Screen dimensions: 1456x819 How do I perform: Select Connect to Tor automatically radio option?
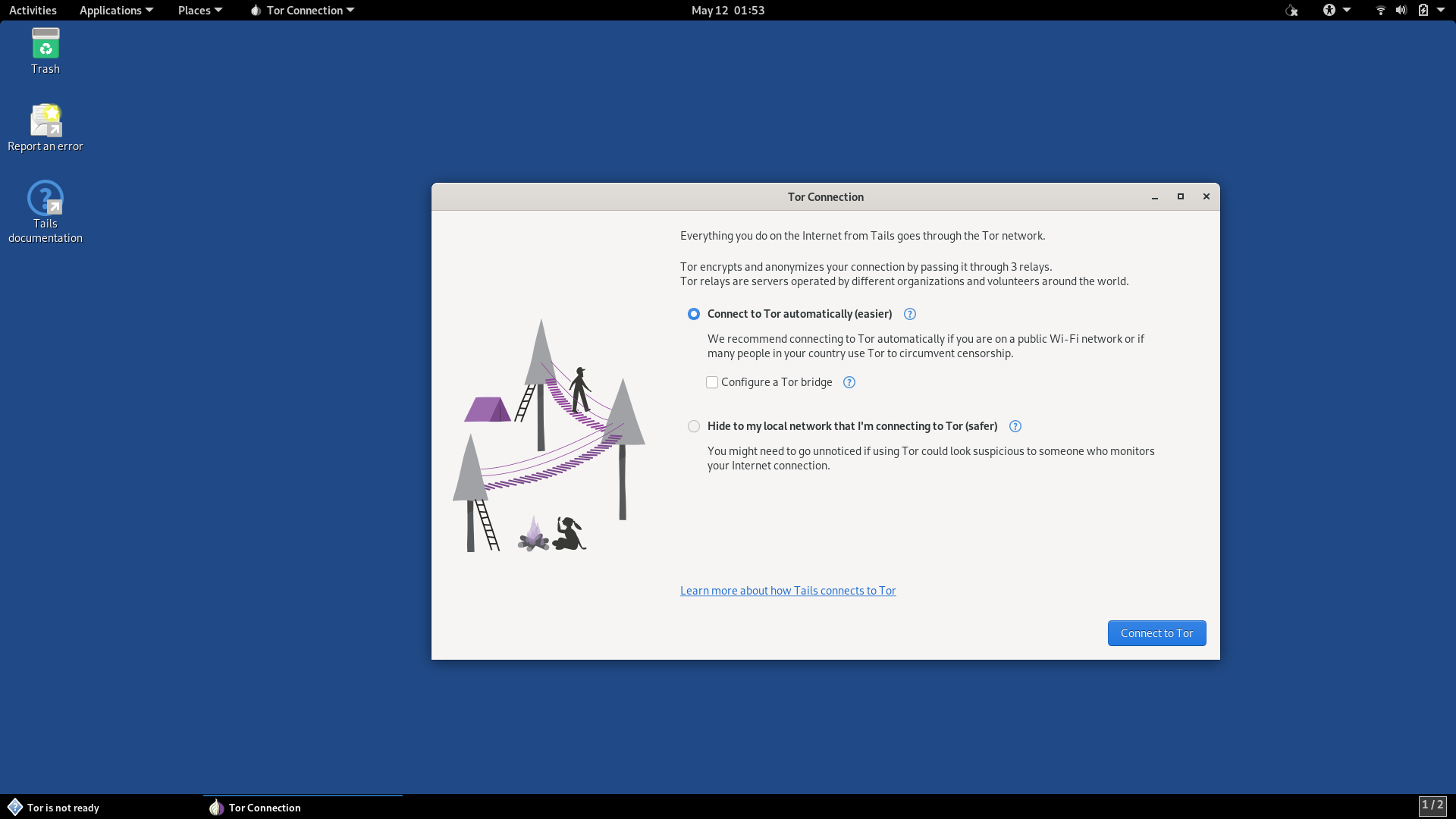pos(694,314)
